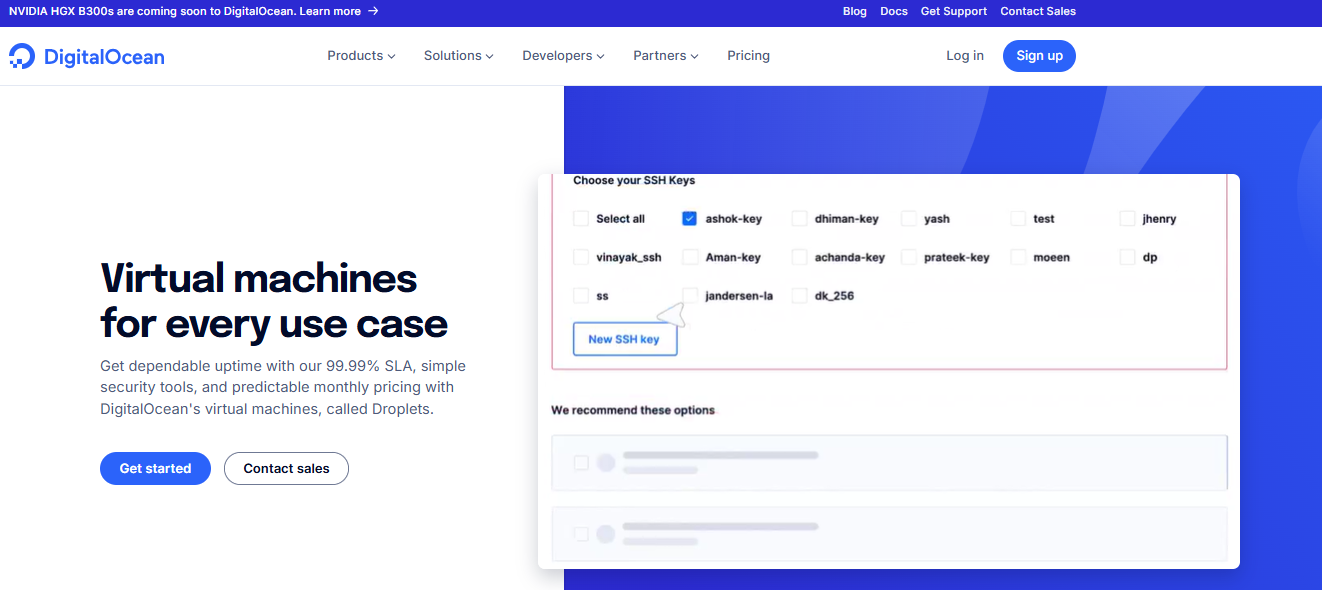Enable the Select all checkbox
Viewport: 1322px width, 590px height.
tap(581, 218)
